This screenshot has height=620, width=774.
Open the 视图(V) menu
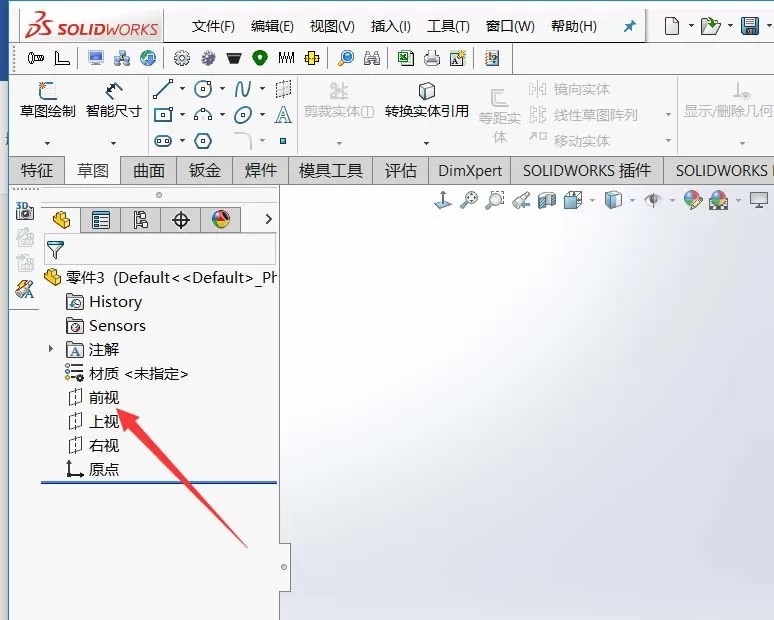pos(332,26)
